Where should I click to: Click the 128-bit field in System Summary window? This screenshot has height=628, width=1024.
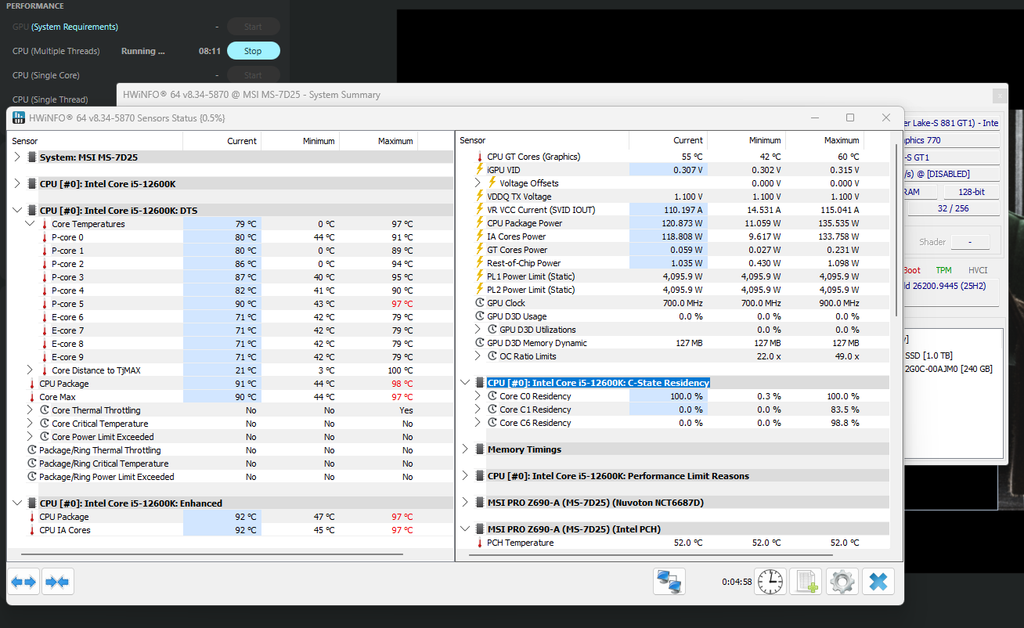(x=971, y=192)
